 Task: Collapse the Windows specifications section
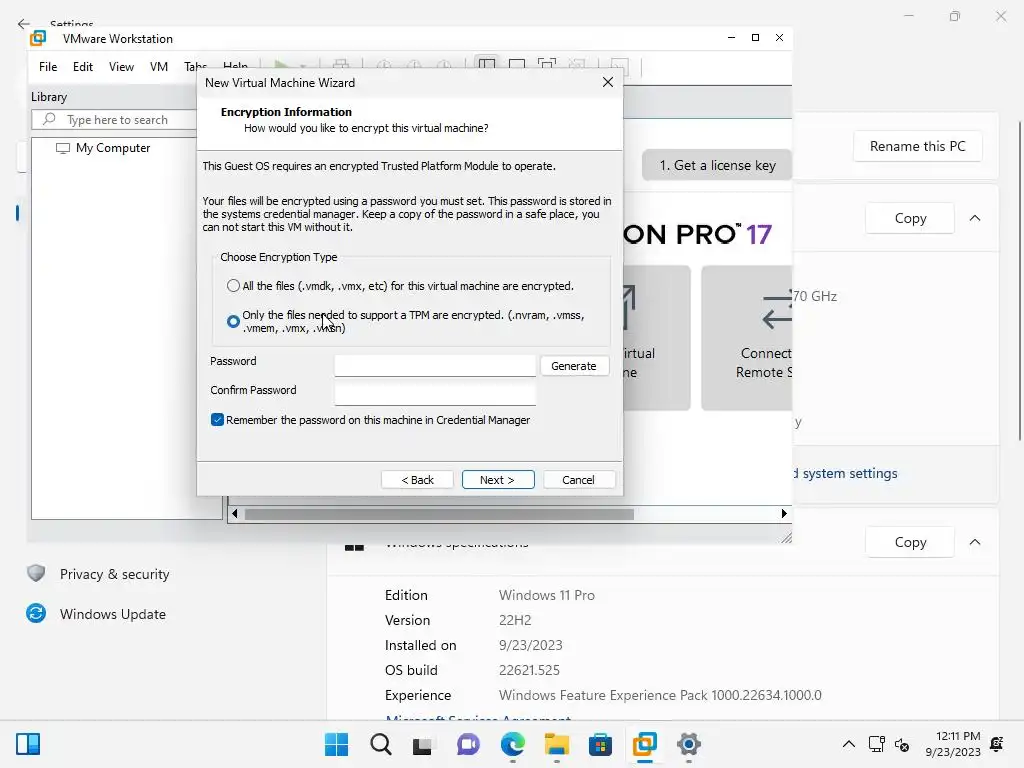[975, 542]
